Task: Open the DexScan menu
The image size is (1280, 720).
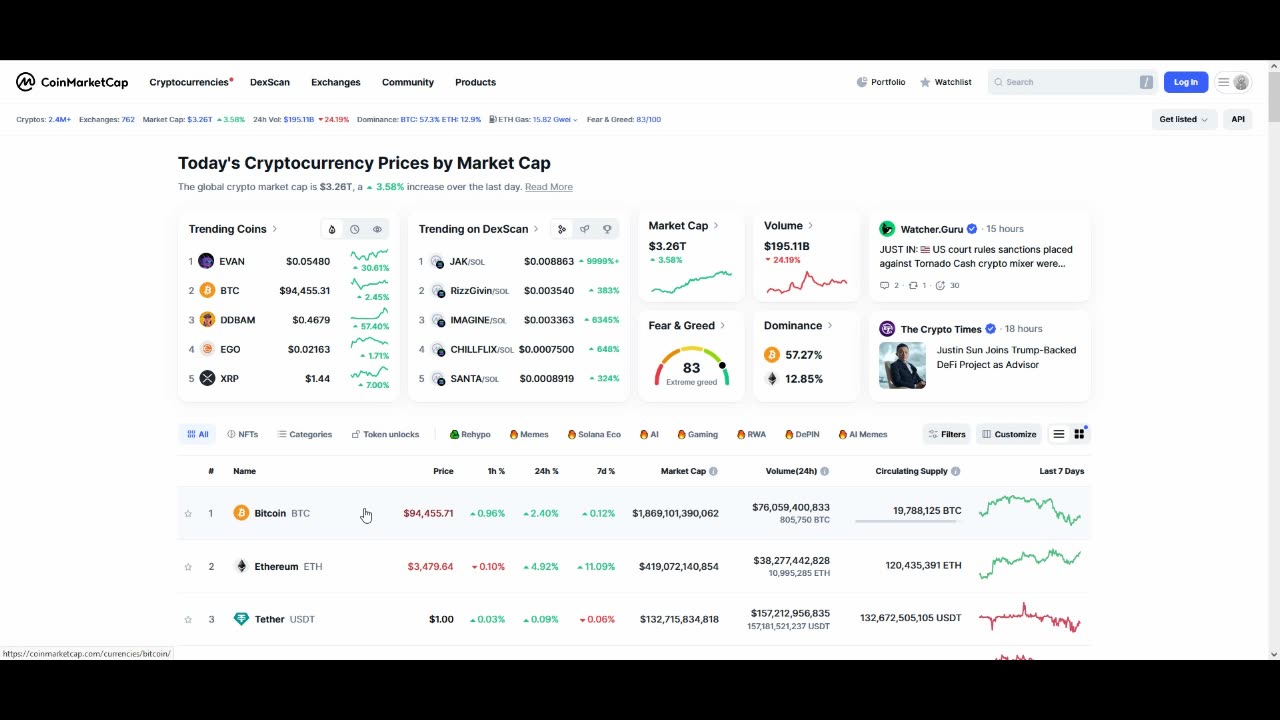Action: click(x=270, y=82)
